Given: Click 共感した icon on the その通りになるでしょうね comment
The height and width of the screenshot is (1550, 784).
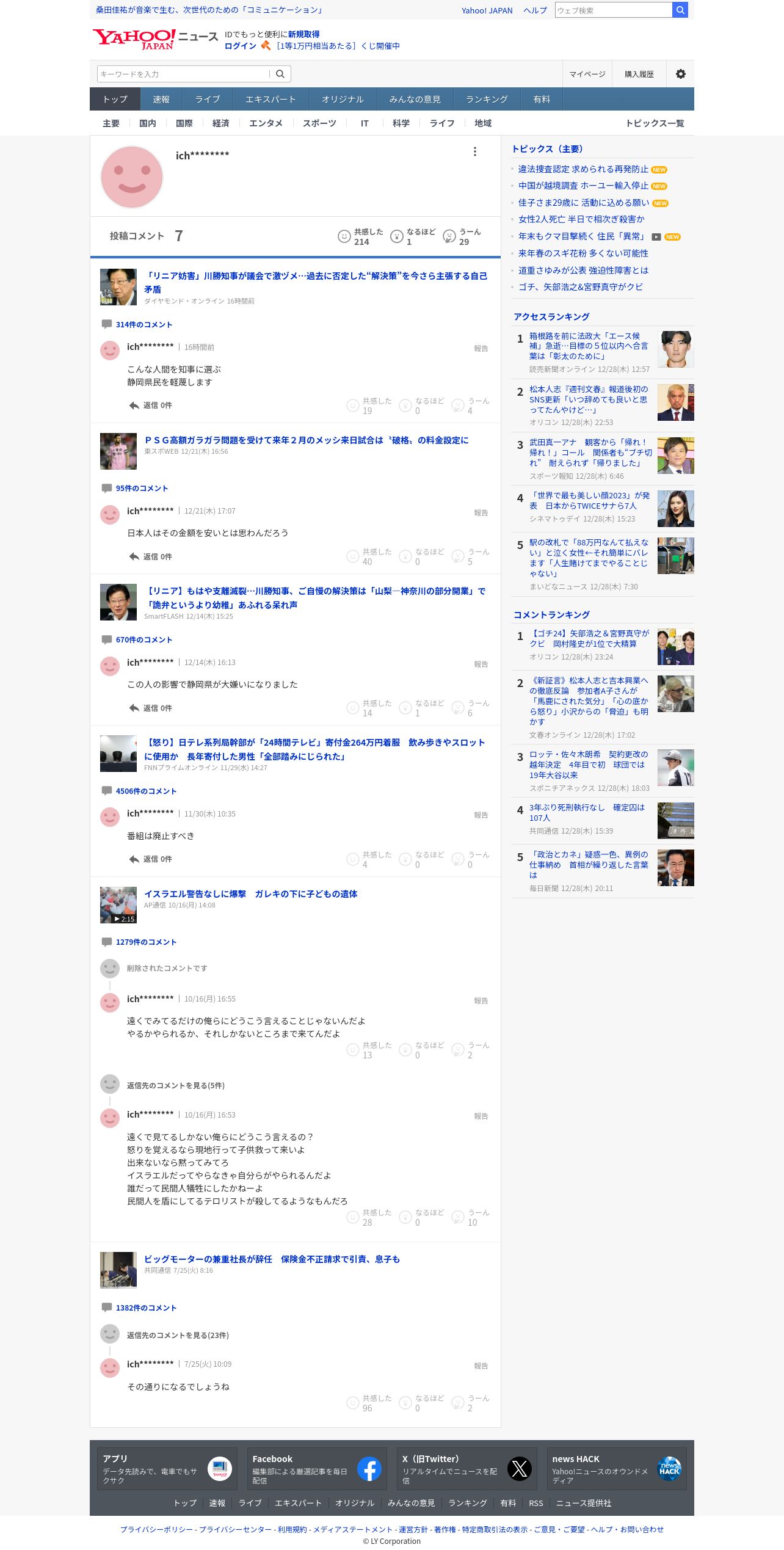Looking at the screenshot, I should 352,1403.
